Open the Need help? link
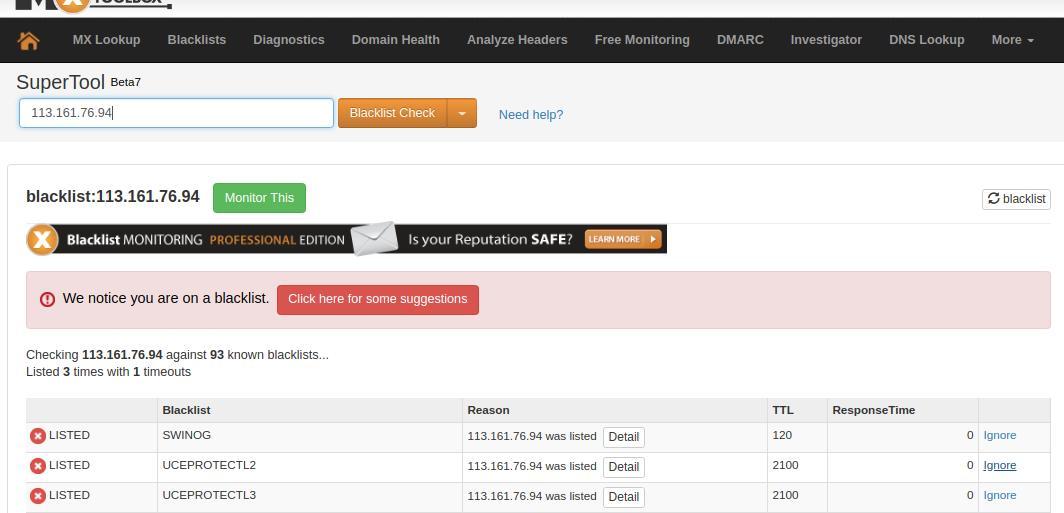 (531, 115)
